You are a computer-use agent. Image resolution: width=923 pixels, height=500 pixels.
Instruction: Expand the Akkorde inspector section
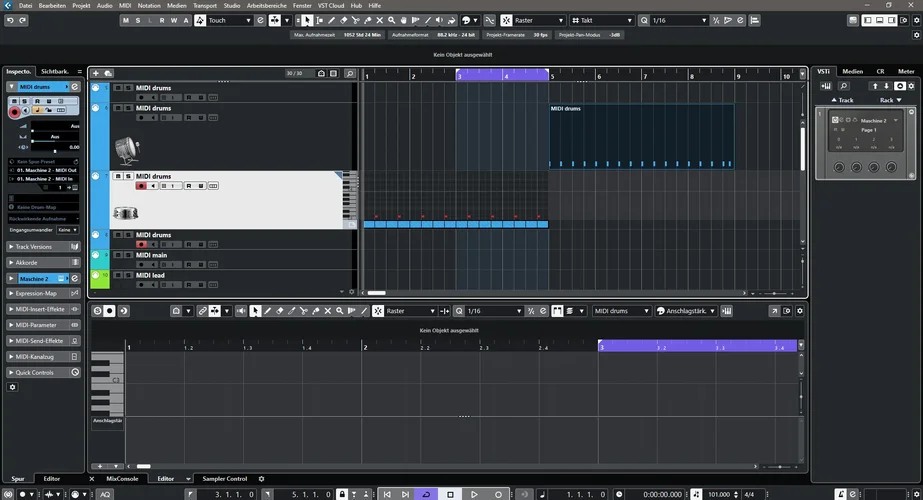[x=44, y=262]
